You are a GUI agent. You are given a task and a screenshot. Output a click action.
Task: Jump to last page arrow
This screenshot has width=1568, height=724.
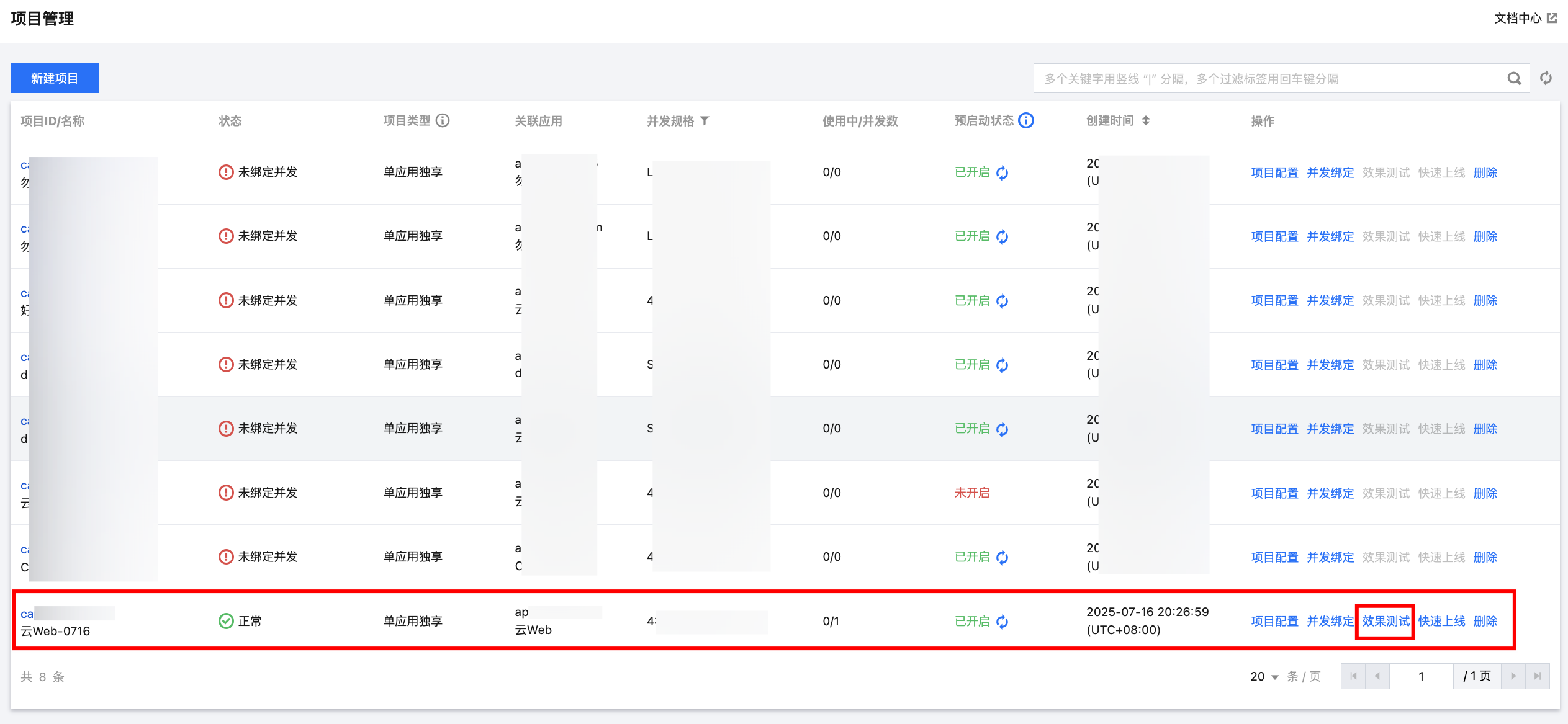tap(1538, 676)
